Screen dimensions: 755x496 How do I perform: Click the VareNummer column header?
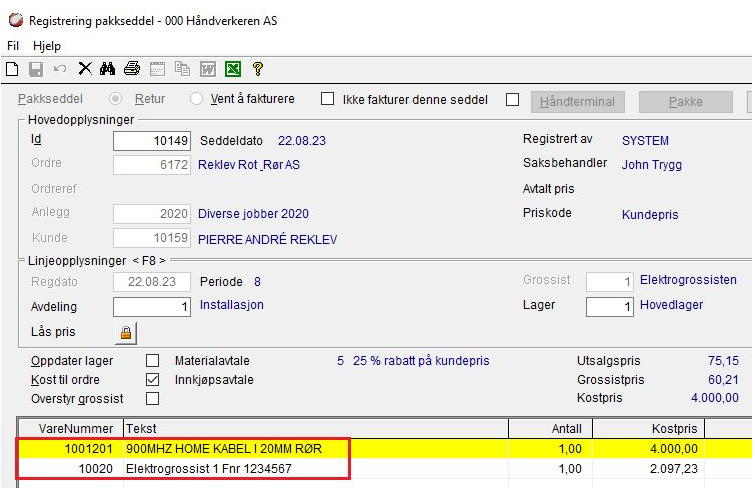(71, 429)
